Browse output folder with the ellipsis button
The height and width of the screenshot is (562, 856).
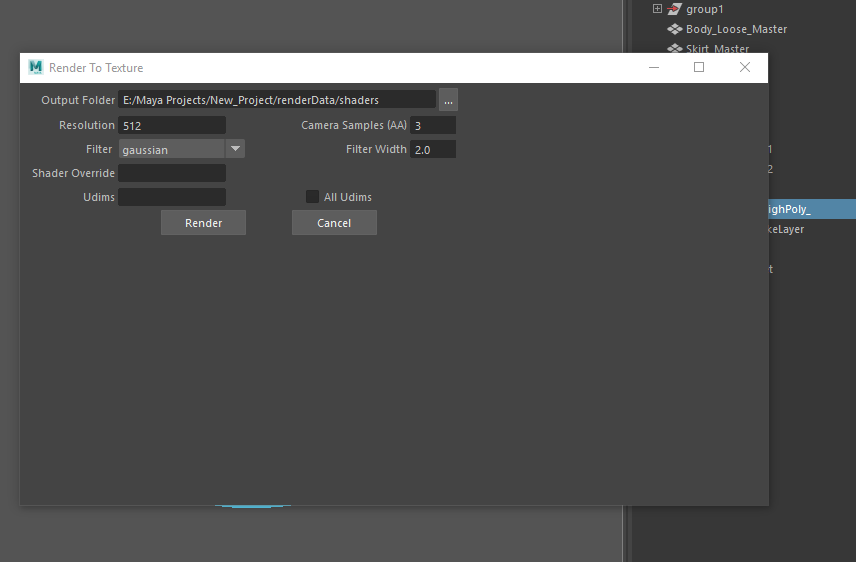click(x=448, y=99)
